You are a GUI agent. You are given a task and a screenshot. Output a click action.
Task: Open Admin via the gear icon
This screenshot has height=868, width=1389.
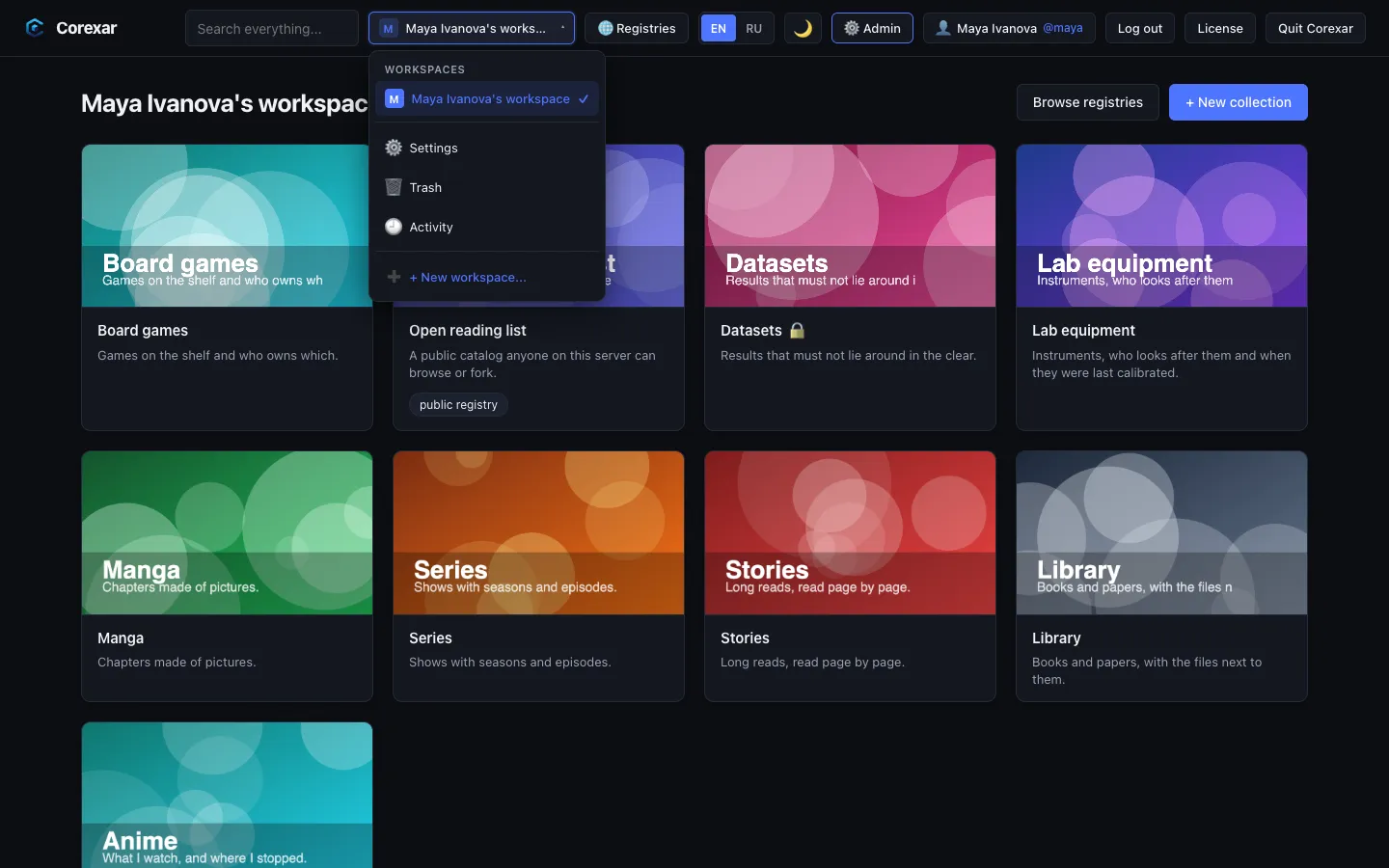(852, 29)
